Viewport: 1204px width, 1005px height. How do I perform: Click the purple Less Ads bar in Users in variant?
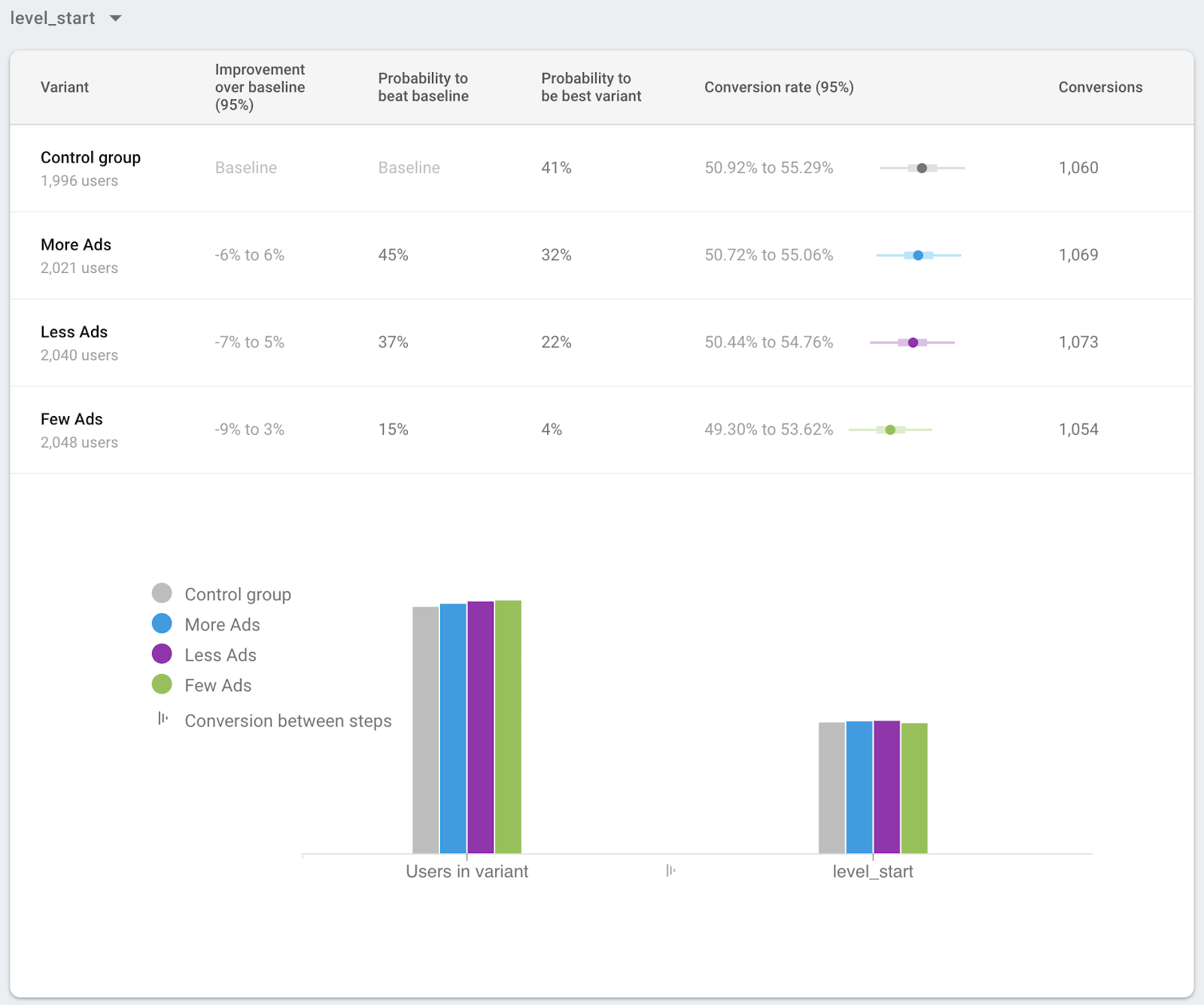481,727
